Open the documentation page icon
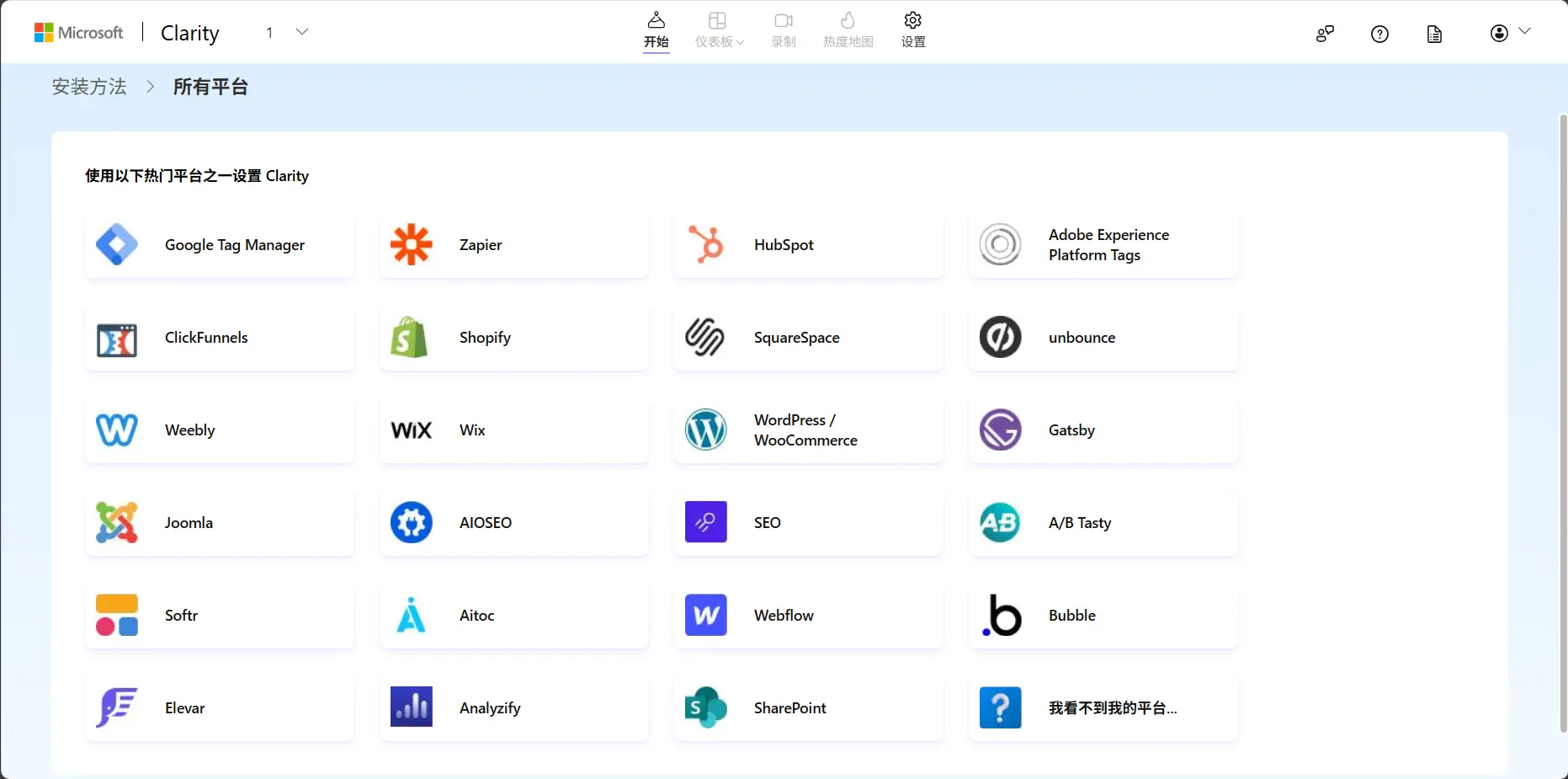This screenshot has width=1568, height=779. [x=1434, y=34]
